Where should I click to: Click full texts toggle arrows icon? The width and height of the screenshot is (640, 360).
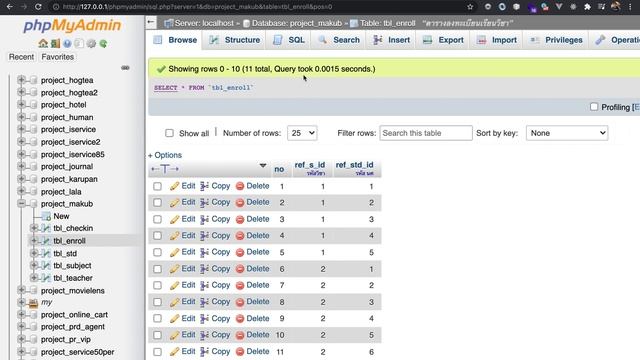point(165,169)
